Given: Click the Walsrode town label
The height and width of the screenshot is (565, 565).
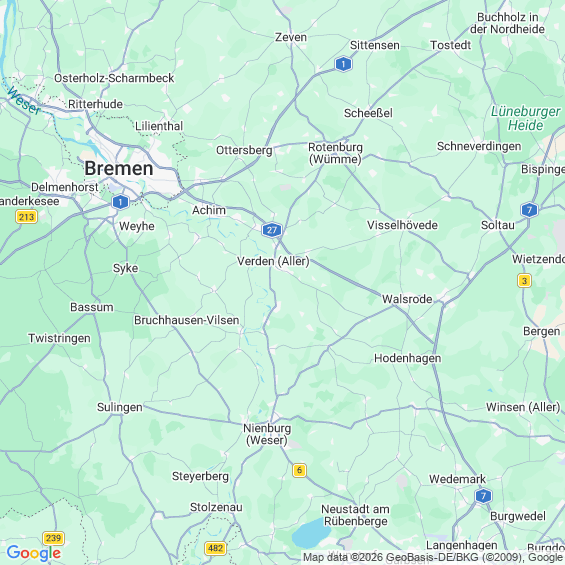Looking at the screenshot, I should 407,299.
